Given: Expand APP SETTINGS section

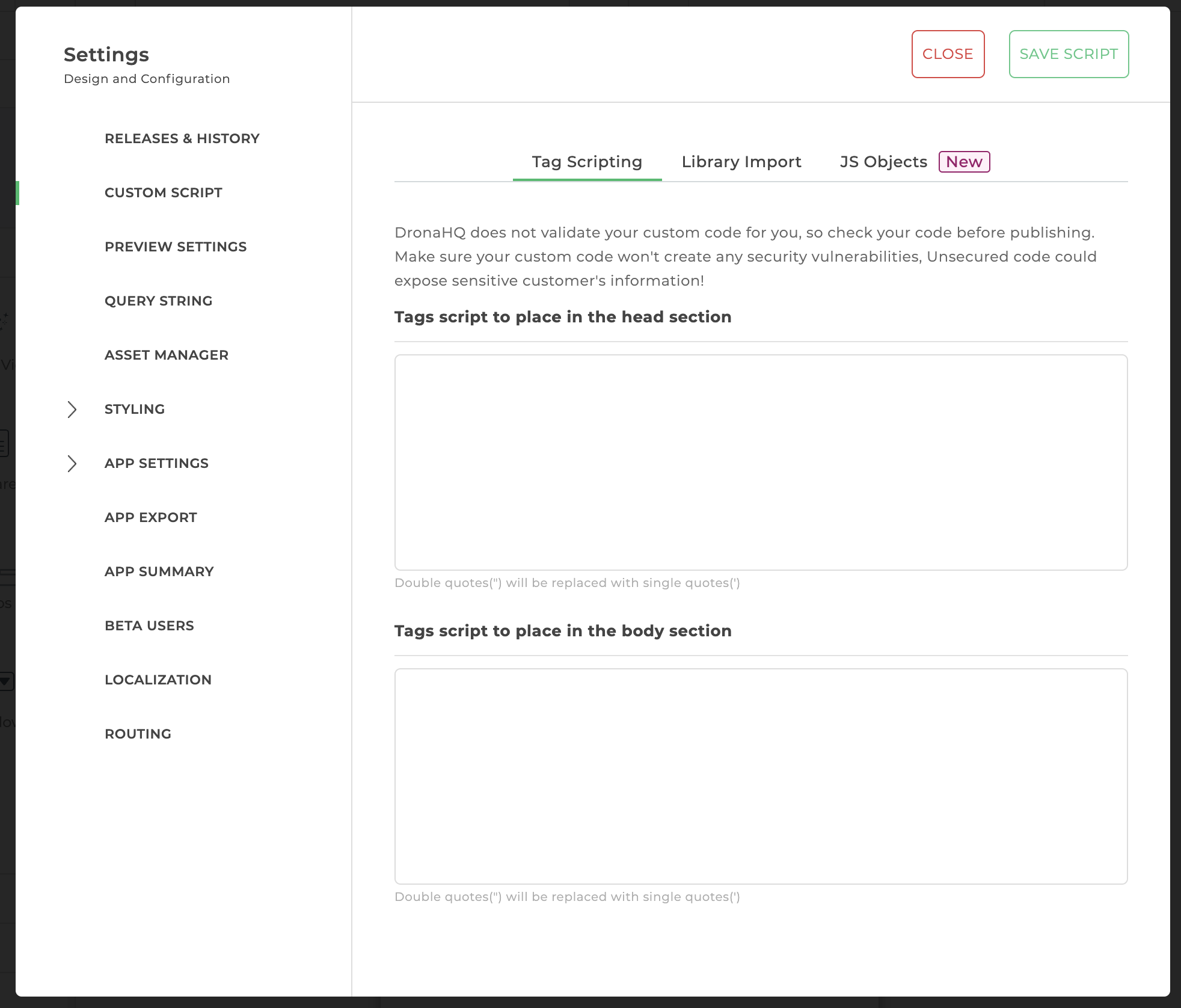Looking at the screenshot, I should point(71,463).
